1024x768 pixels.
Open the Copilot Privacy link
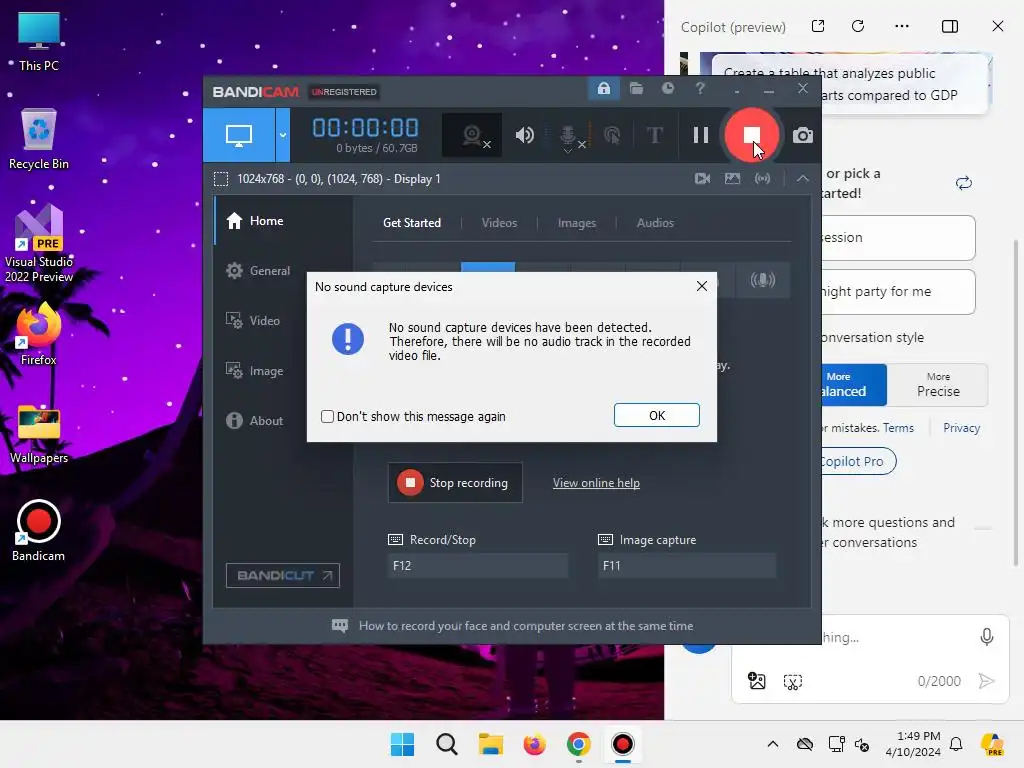[x=961, y=428]
